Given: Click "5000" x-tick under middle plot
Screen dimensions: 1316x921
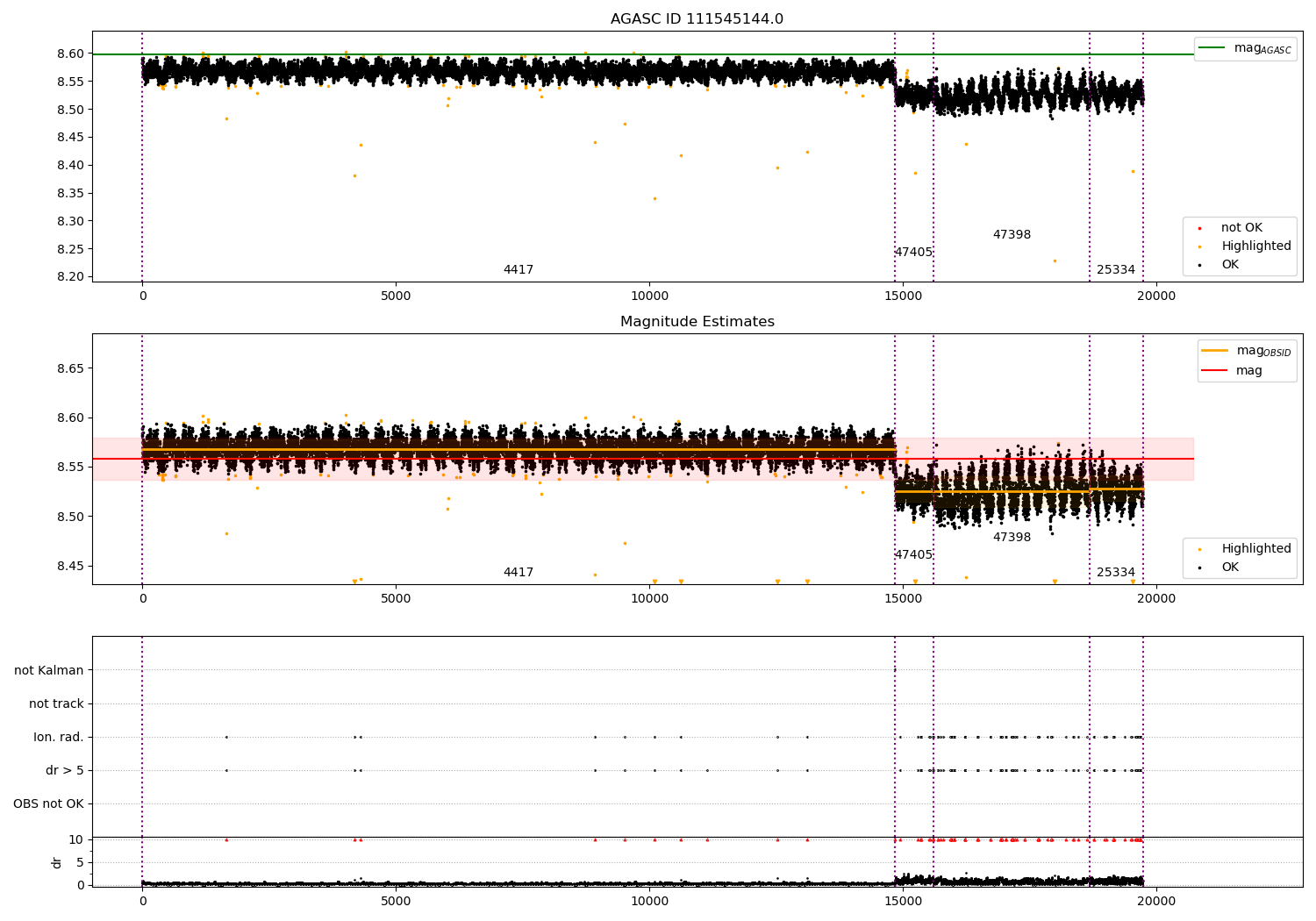Looking at the screenshot, I should (x=396, y=599).
